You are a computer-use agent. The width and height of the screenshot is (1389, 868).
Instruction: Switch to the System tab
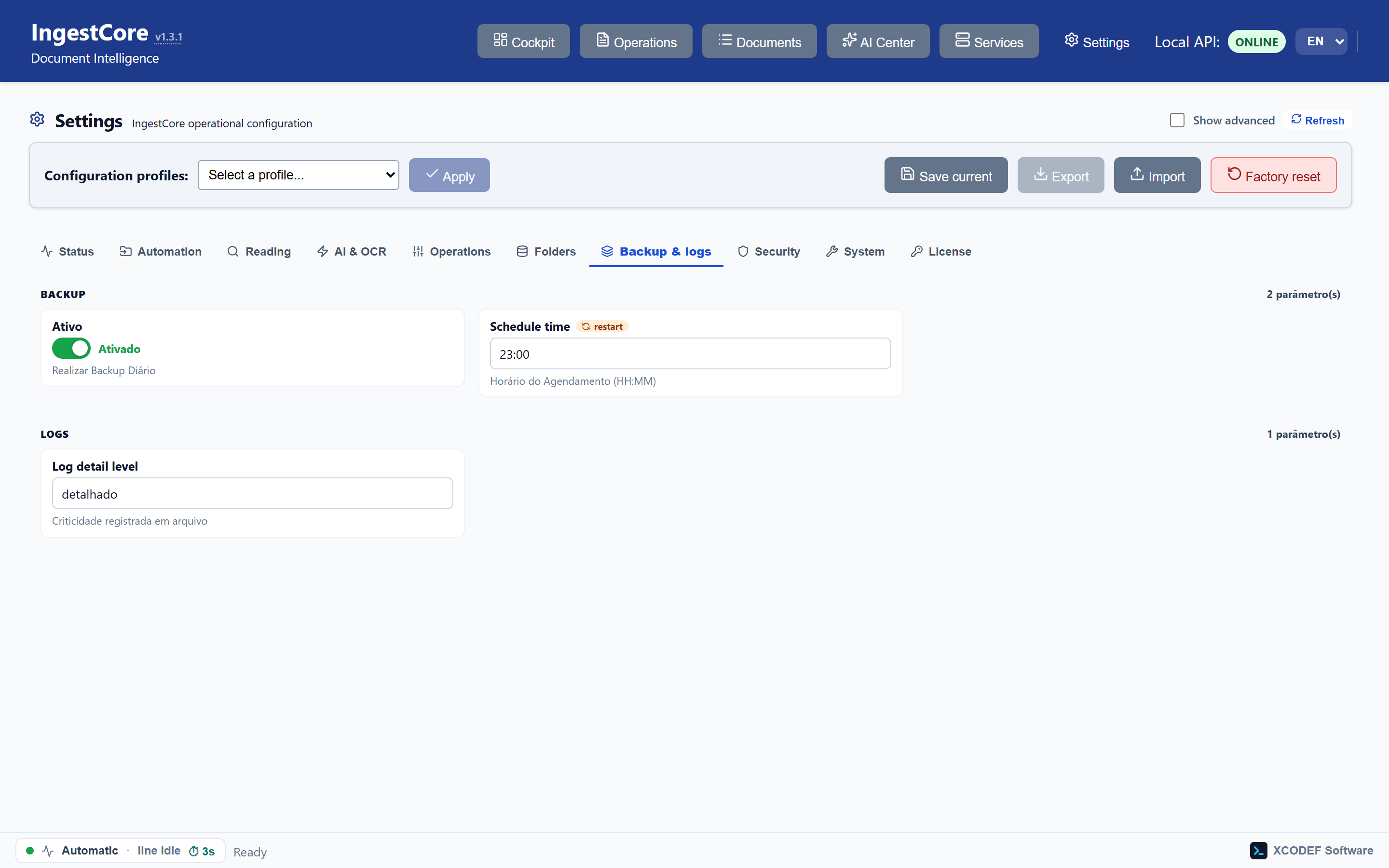(855, 251)
